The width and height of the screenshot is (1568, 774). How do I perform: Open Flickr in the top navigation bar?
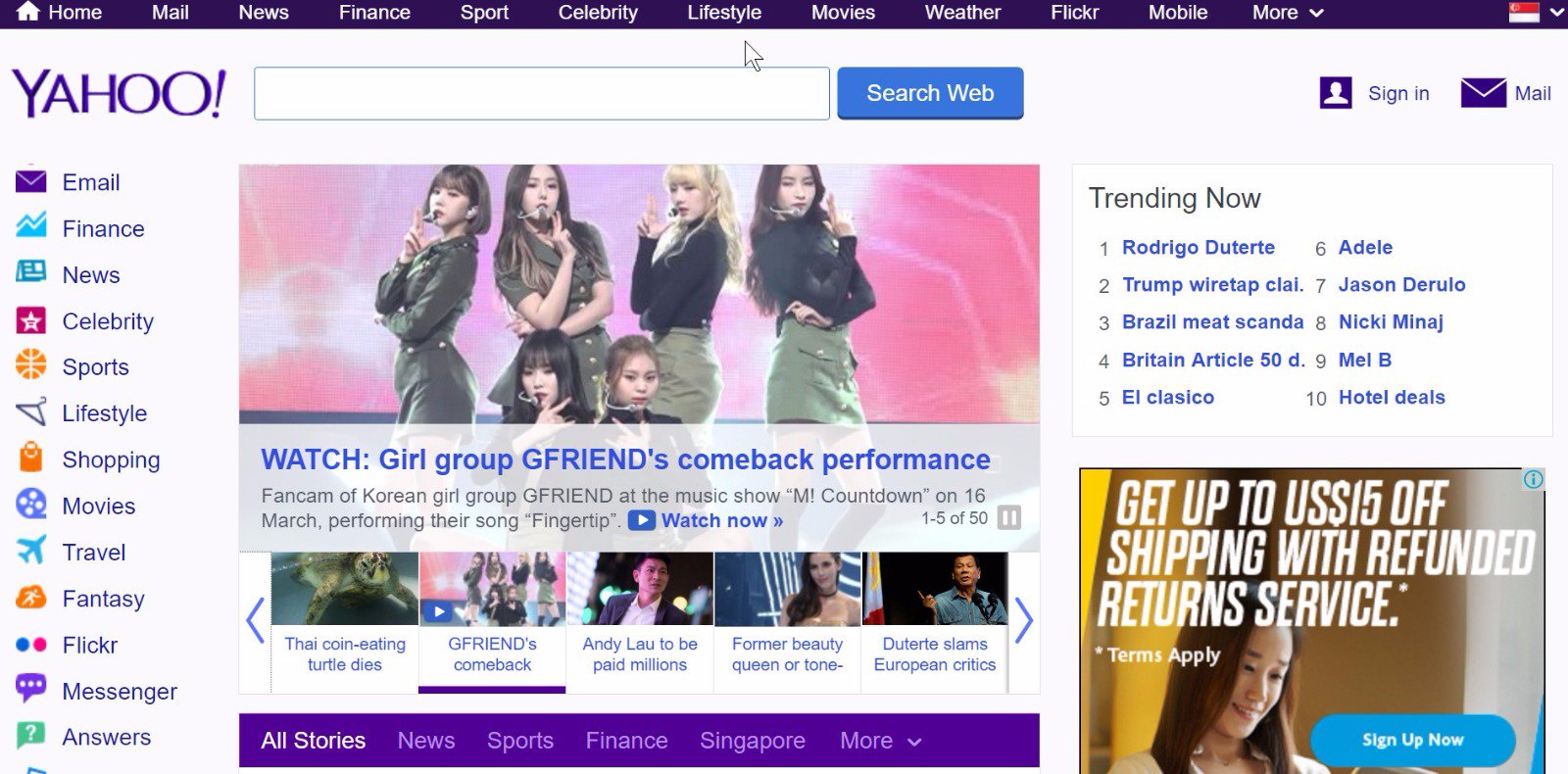click(1074, 13)
